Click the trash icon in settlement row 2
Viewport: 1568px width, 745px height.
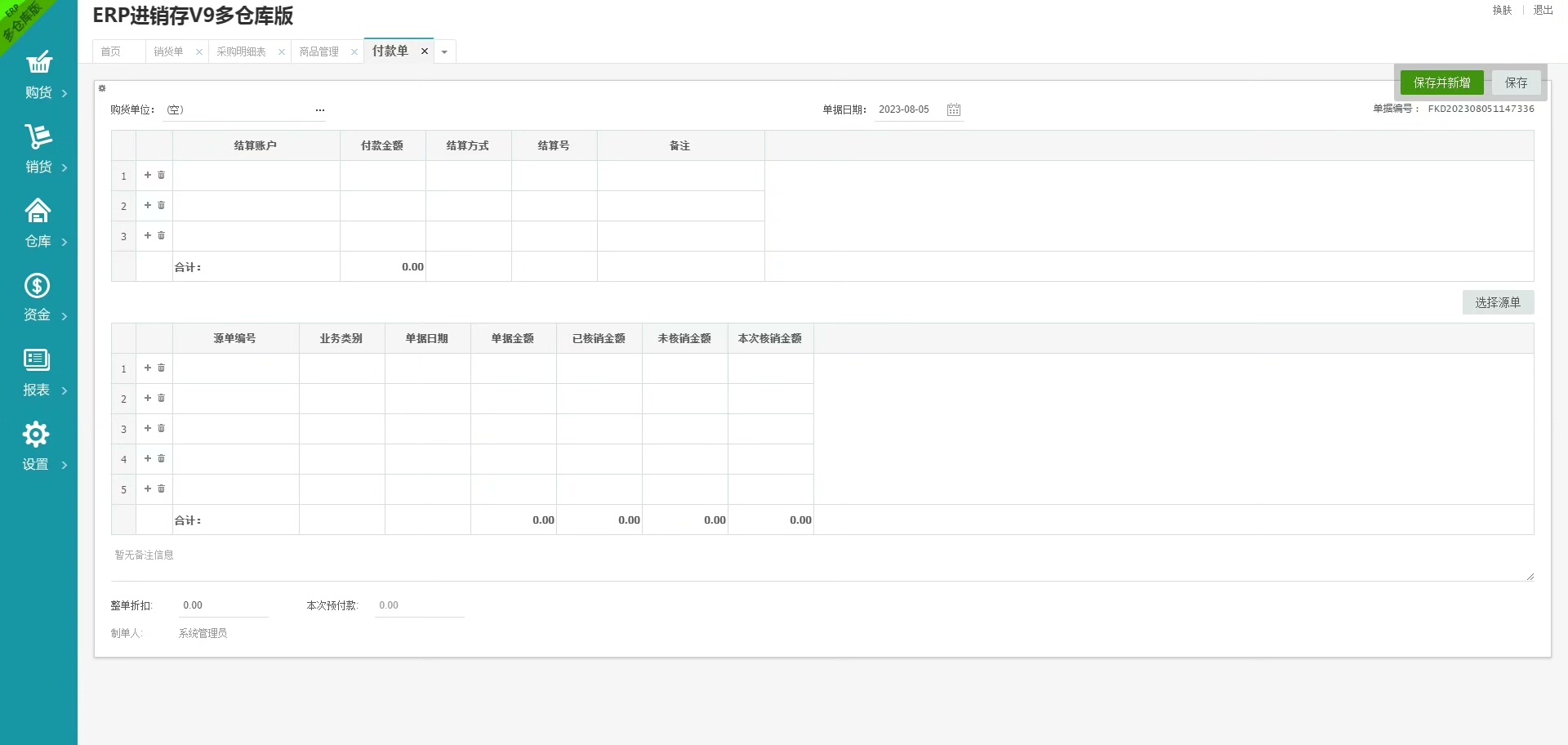point(162,206)
